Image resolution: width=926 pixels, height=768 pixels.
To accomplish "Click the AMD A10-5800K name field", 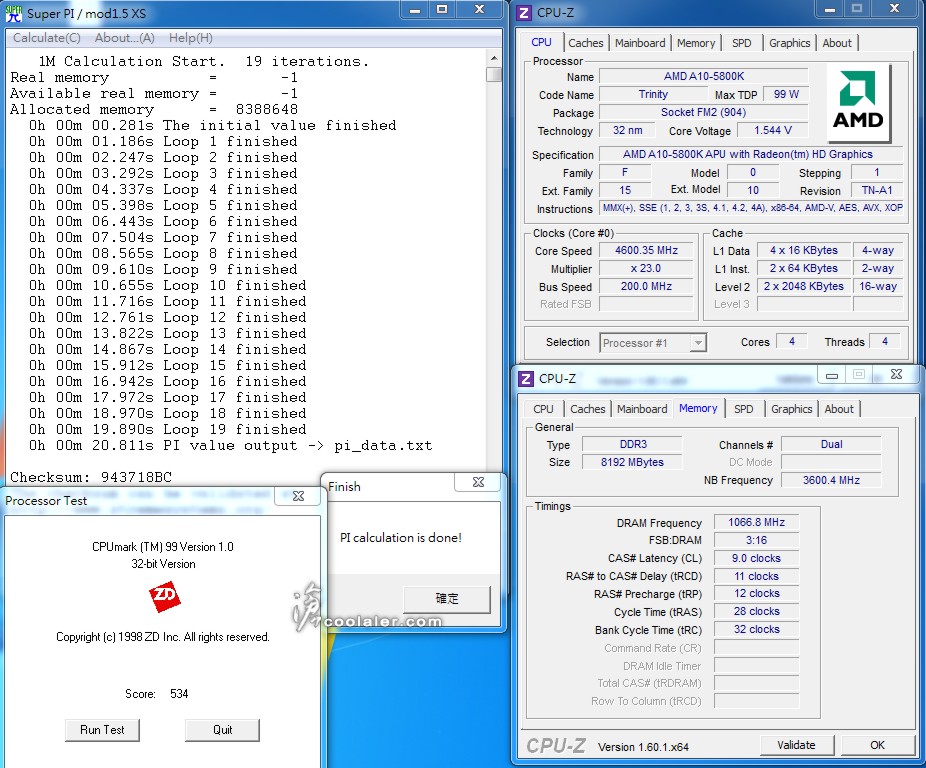I will coord(703,76).
